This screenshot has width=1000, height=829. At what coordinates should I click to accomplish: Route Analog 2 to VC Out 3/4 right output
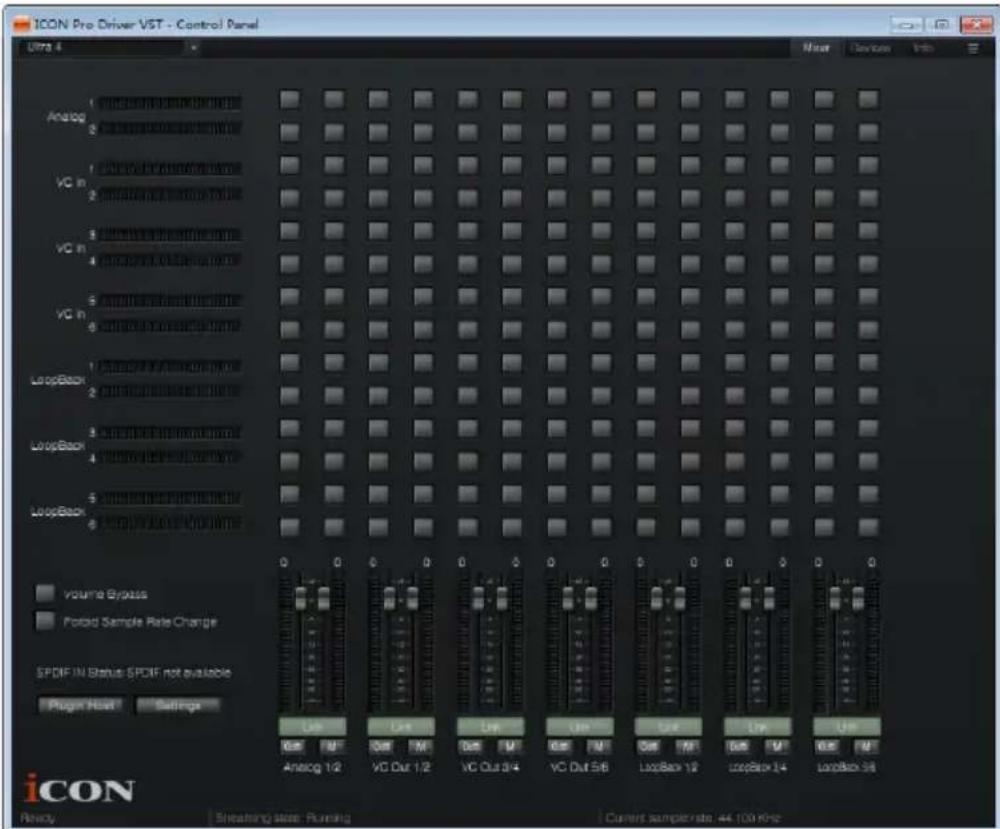pyautogui.click(x=512, y=133)
